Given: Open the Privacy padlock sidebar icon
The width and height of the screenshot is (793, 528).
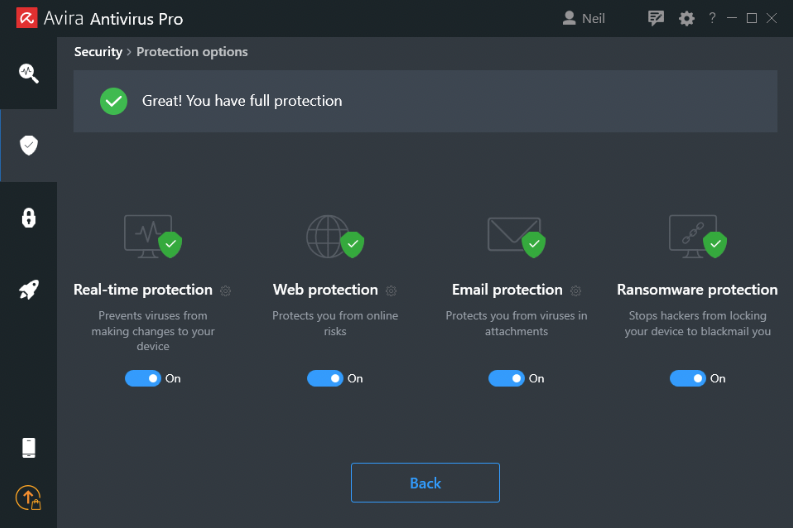Looking at the screenshot, I should 29,218.
